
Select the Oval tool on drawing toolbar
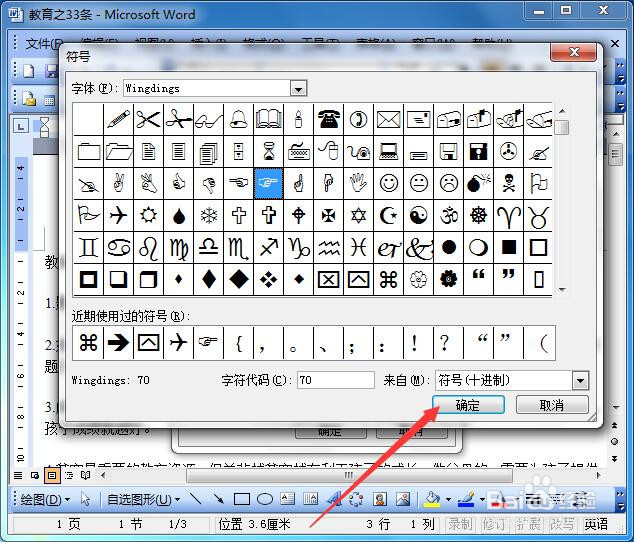[265, 499]
